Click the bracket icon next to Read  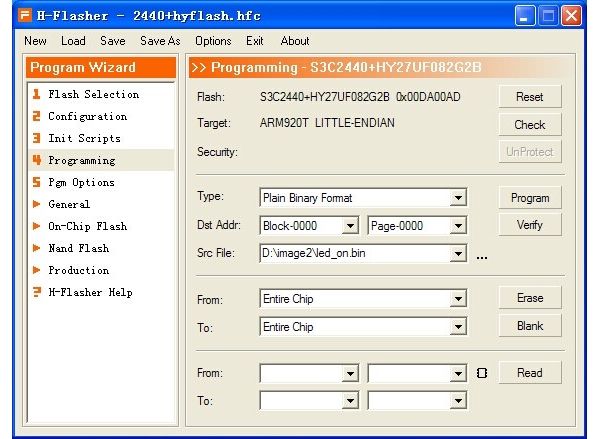(x=482, y=373)
